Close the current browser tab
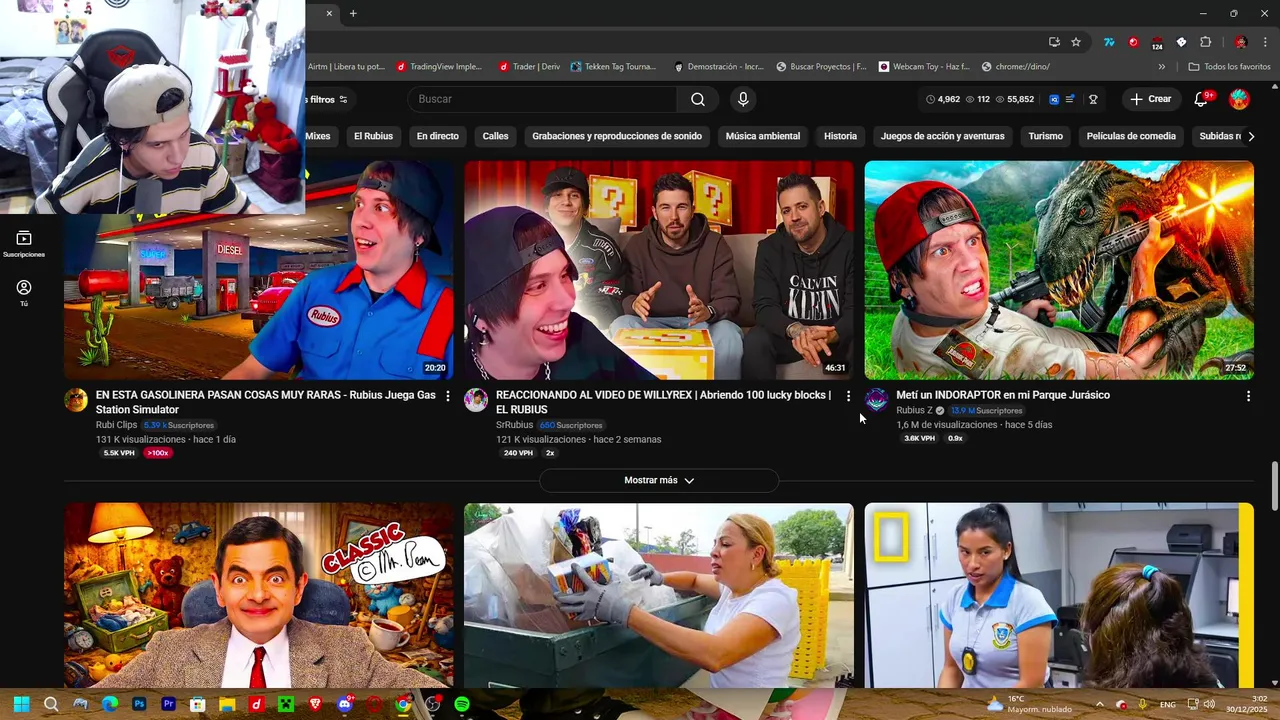Viewport: 1280px width, 720px height. [x=329, y=13]
